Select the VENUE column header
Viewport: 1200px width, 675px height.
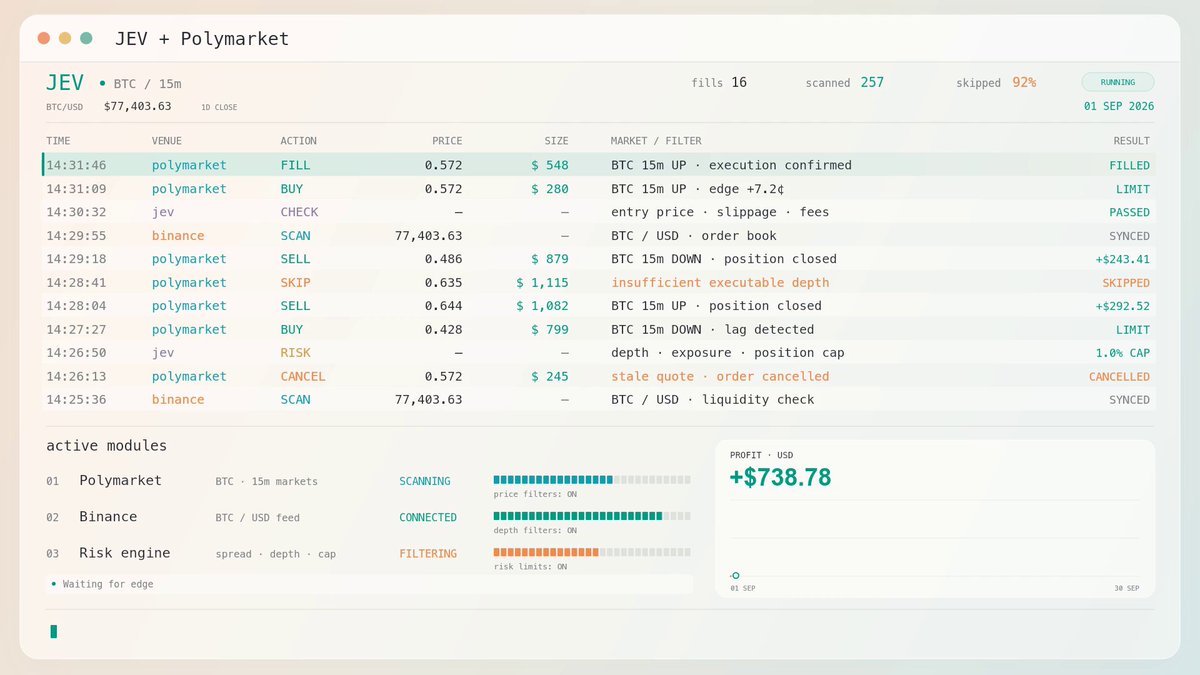(x=167, y=141)
